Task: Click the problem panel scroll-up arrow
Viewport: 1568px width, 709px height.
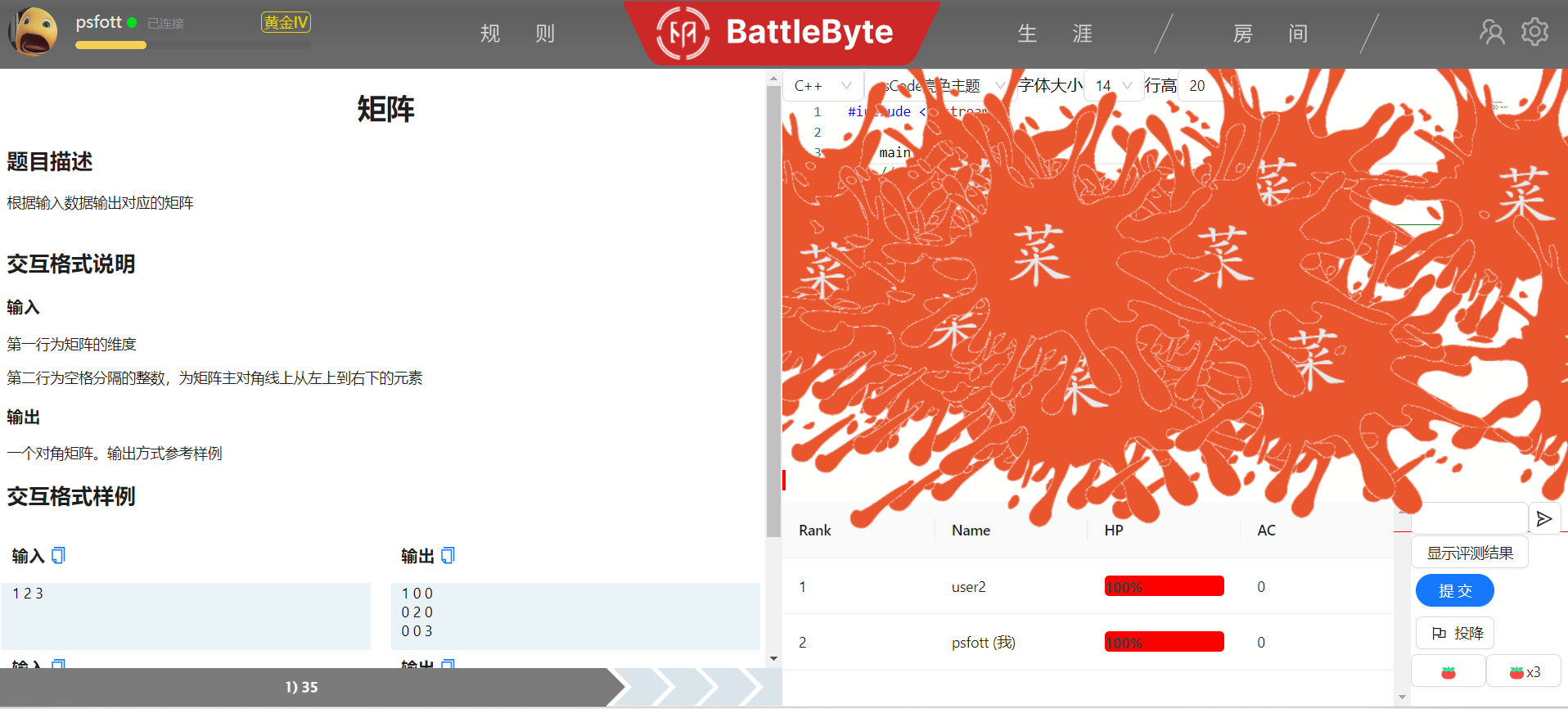Action: [773, 79]
